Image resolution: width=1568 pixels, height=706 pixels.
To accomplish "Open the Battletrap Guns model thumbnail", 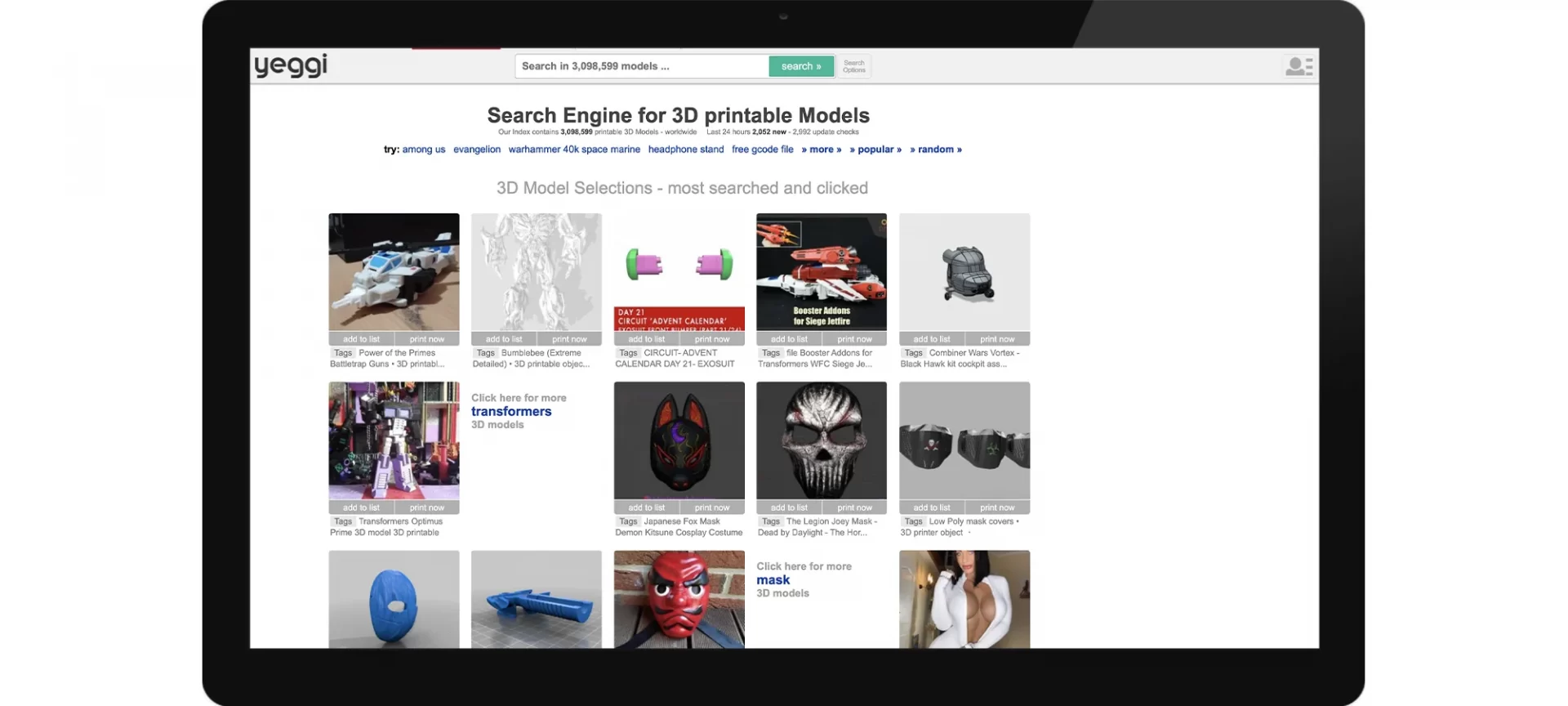I will pos(394,272).
